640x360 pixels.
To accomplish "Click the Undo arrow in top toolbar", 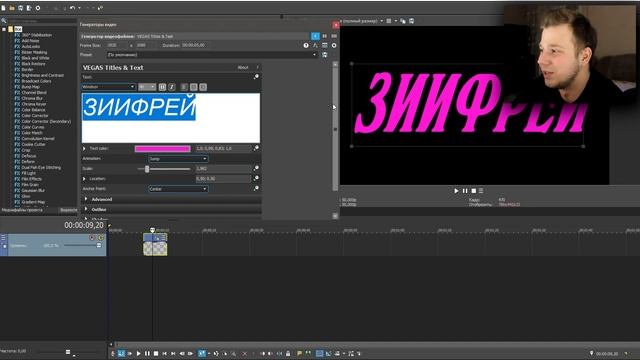I will pos(72,8).
